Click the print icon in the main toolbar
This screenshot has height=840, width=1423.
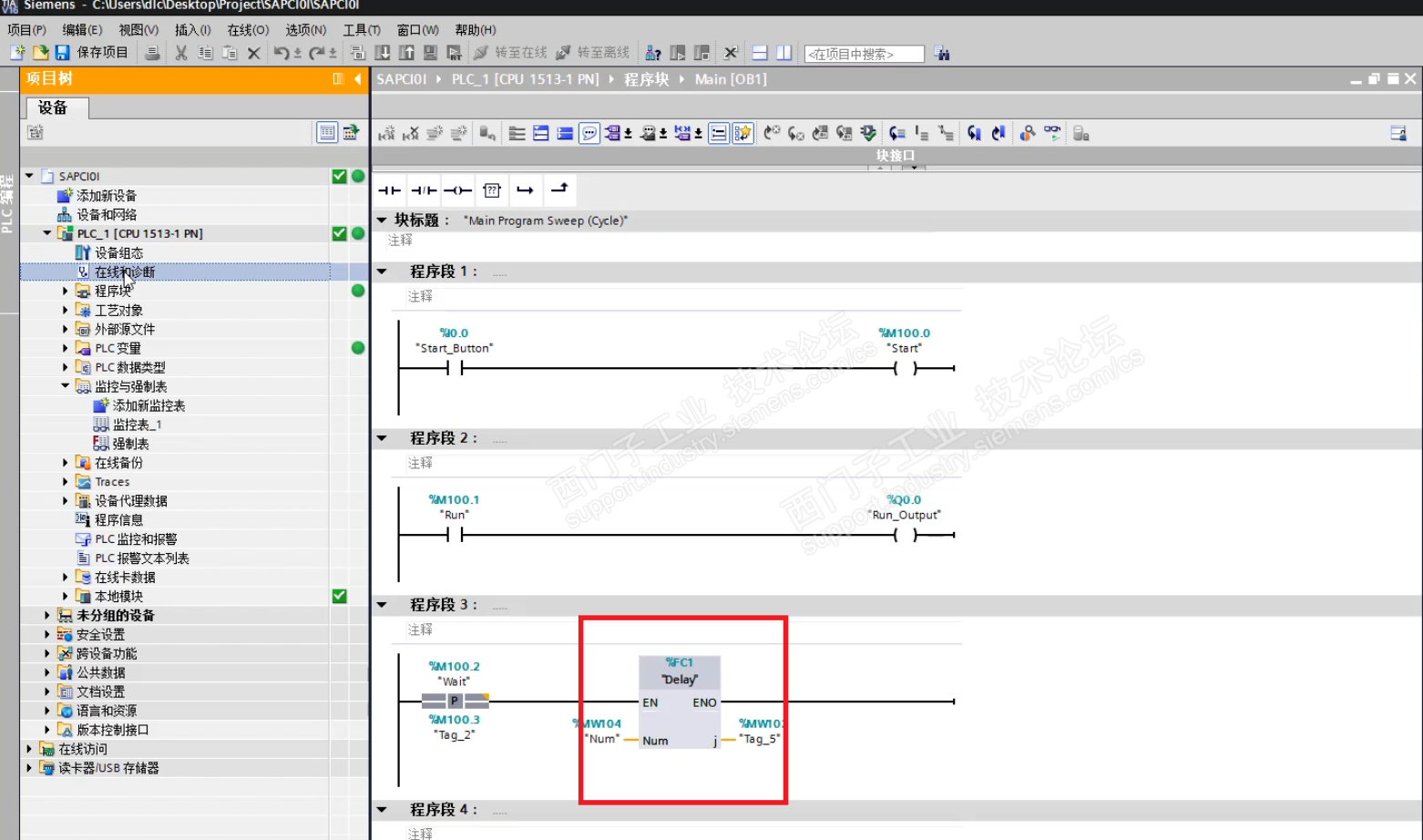pyautogui.click(x=152, y=53)
